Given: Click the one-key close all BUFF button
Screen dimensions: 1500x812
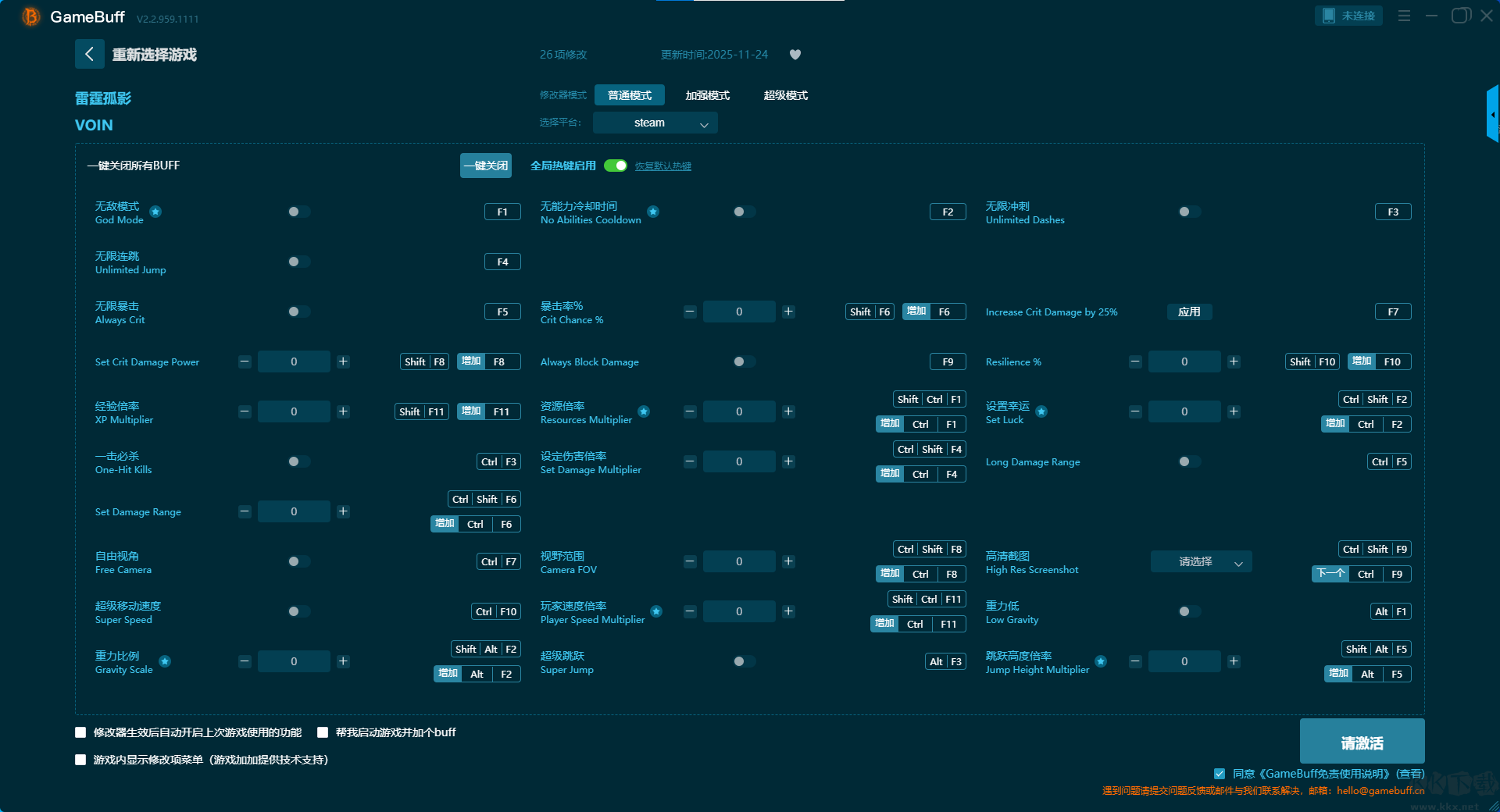Looking at the screenshot, I should (486, 166).
